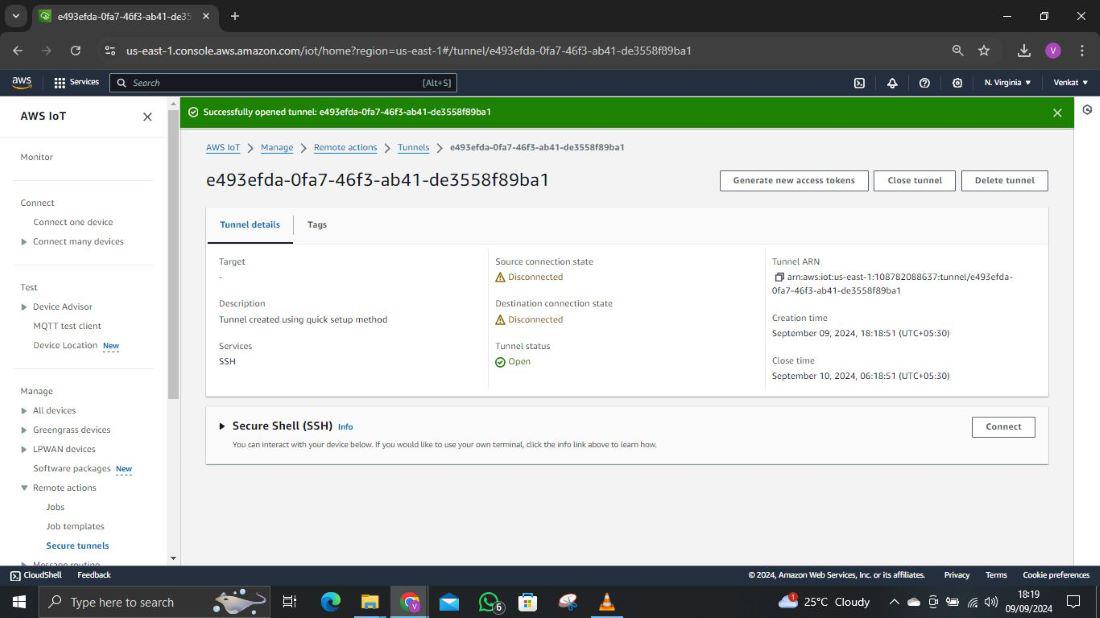The width and height of the screenshot is (1100, 618).
Task: Collapse Remote actions in sidebar
Action: coord(24,488)
